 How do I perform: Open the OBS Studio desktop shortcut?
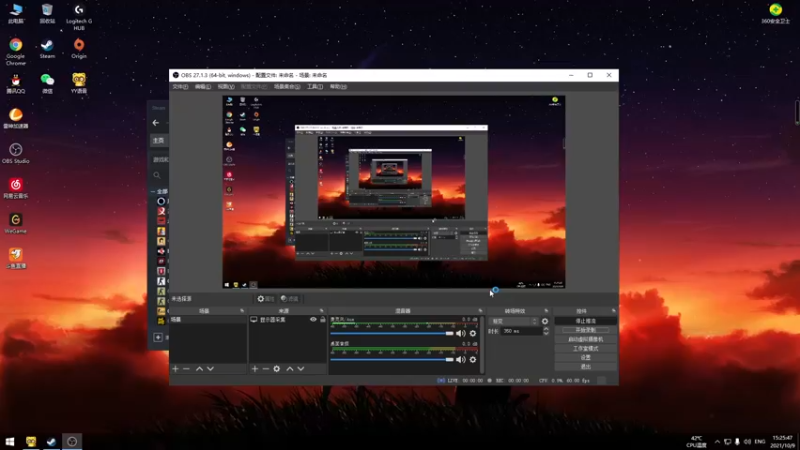point(15,153)
